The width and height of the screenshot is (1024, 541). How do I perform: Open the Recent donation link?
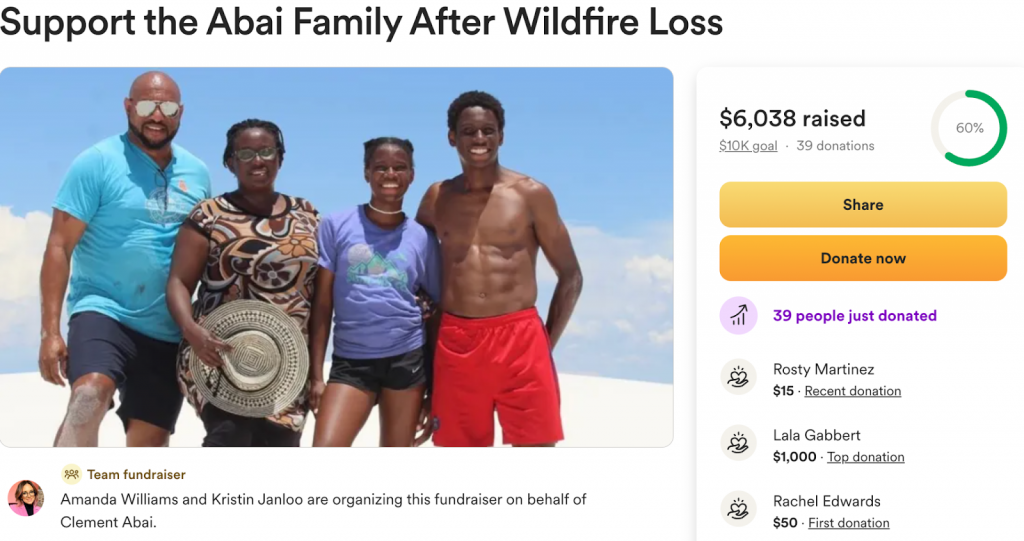point(852,391)
